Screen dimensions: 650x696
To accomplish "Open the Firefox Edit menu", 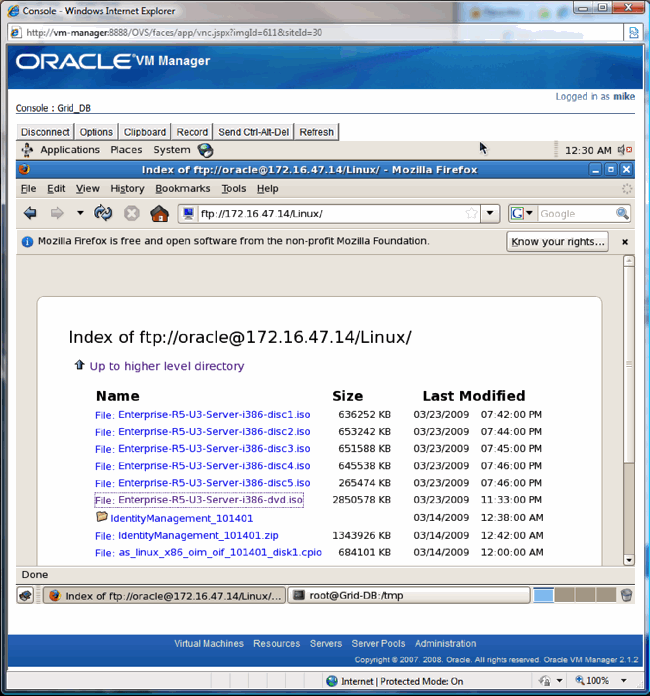I will [56, 189].
